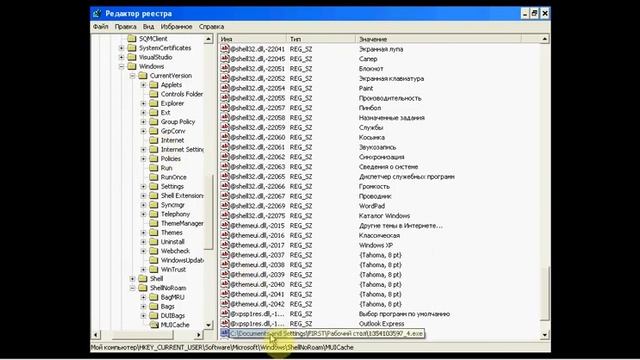Click the tree pane scroll-right arrow
The width and height of the screenshot is (640, 360).
point(199,335)
